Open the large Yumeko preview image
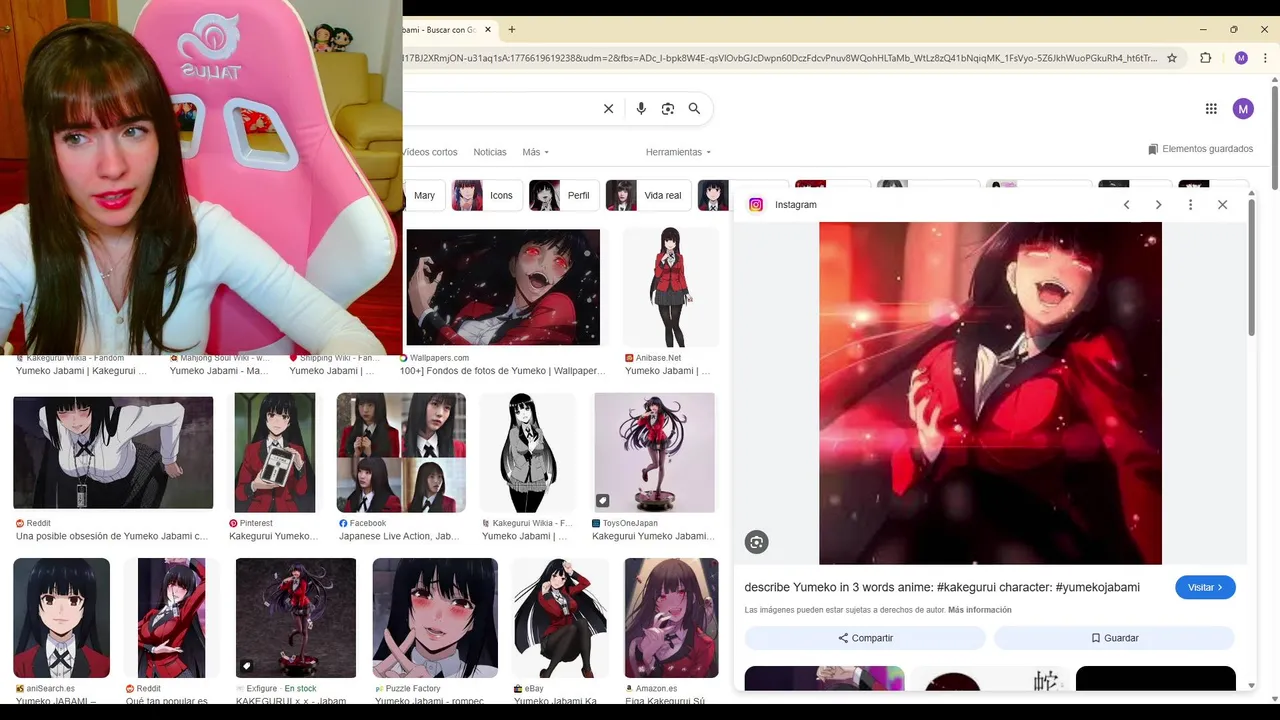 coord(990,393)
